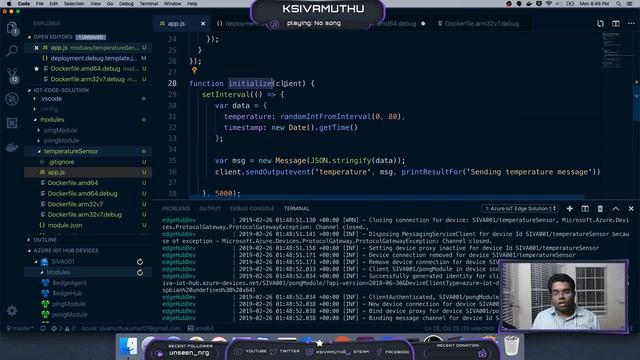Open module.json in file tree
The image size is (640, 360).
[64, 225]
